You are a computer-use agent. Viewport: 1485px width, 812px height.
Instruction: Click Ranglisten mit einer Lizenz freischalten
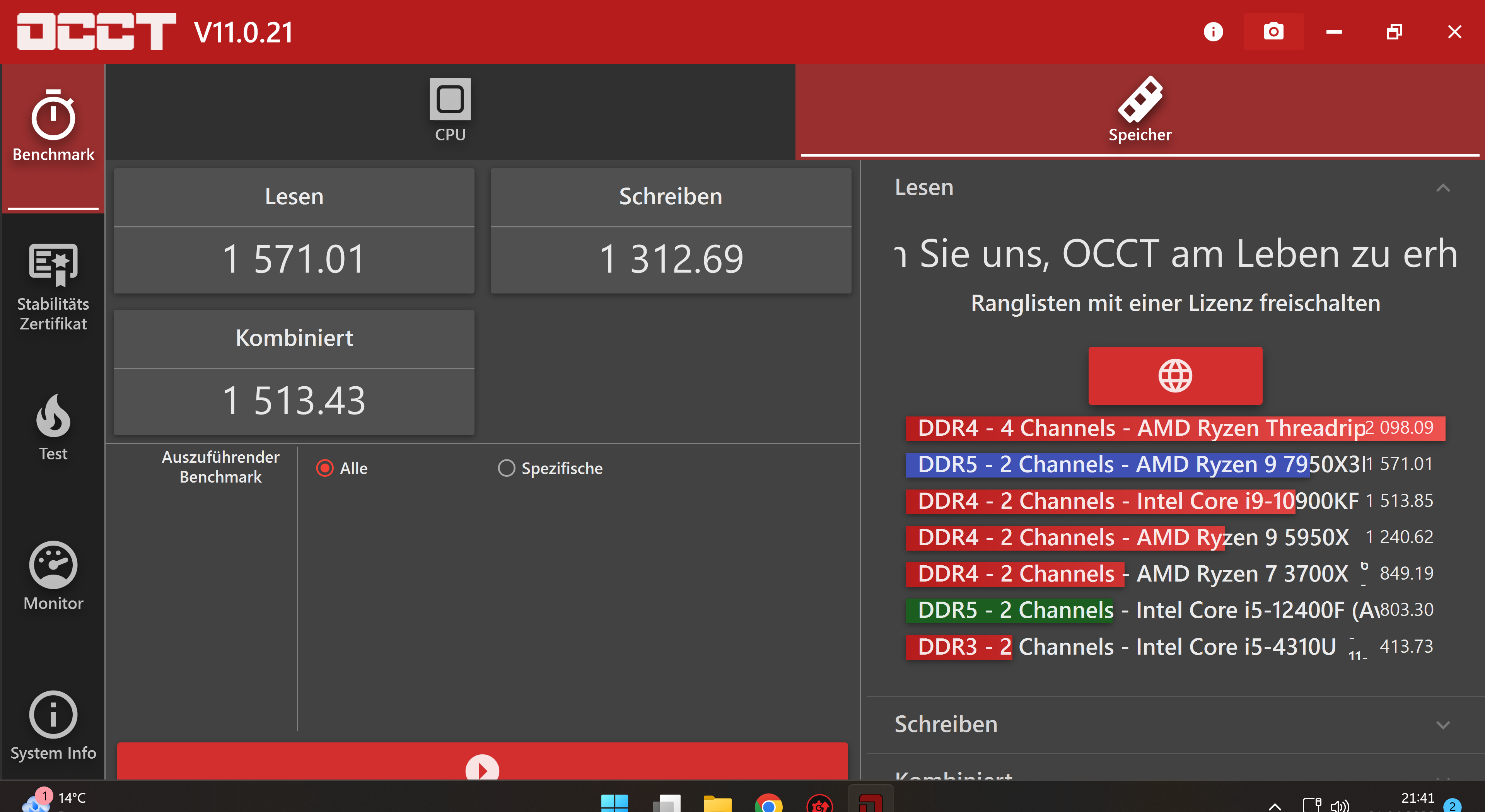(x=1175, y=303)
